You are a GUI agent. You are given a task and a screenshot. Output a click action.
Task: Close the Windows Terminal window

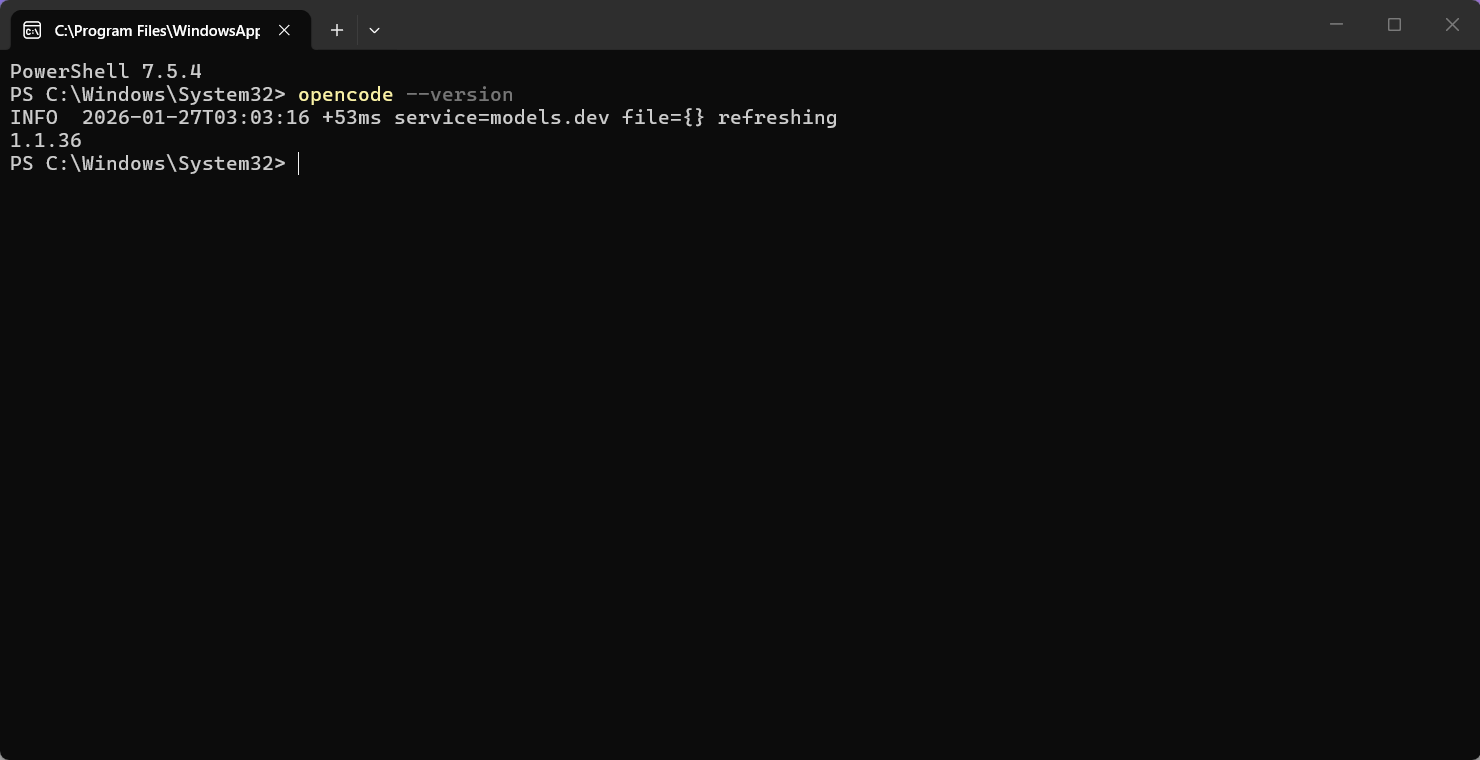point(1452,25)
